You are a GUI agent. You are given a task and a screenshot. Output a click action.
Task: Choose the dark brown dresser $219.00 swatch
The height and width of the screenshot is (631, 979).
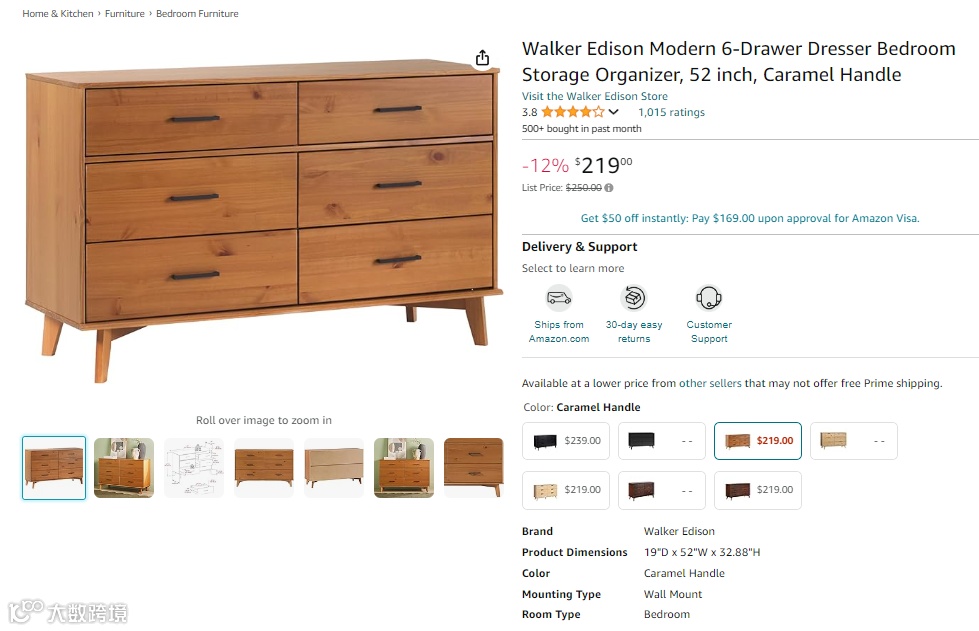[x=758, y=490]
